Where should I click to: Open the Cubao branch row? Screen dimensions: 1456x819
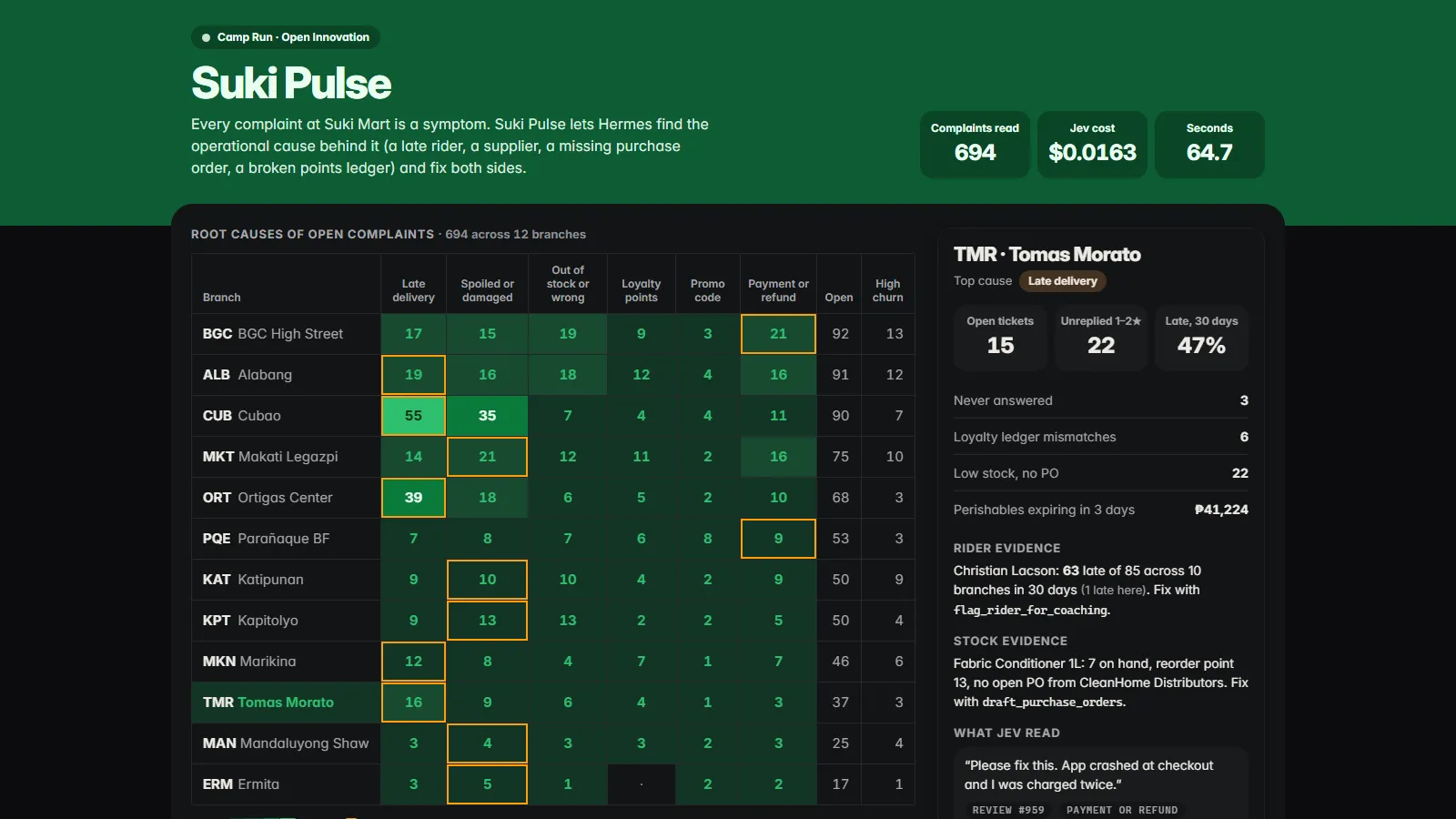(x=552, y=416)
